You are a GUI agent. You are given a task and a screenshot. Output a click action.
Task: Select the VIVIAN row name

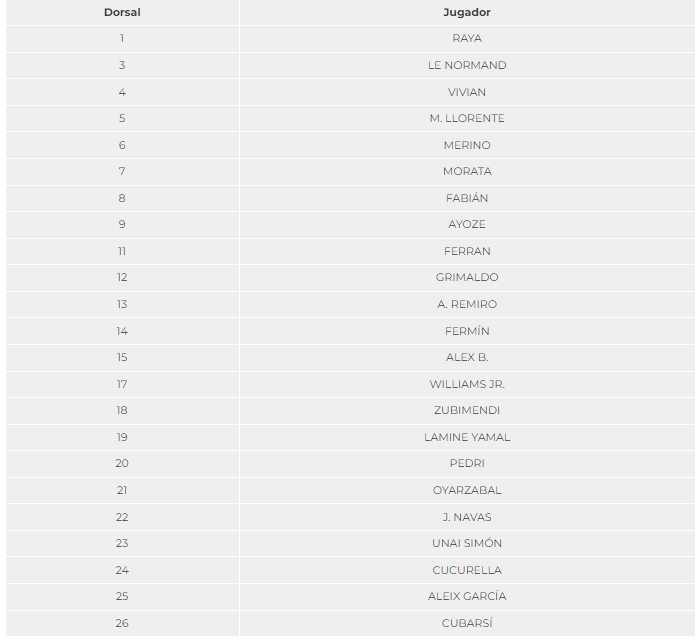coord(466,92)
